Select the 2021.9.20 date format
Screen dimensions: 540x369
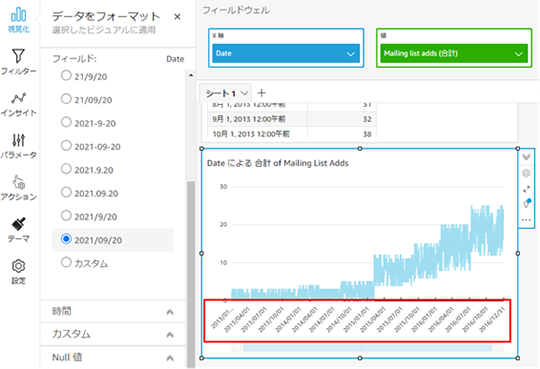click(66, 169)
